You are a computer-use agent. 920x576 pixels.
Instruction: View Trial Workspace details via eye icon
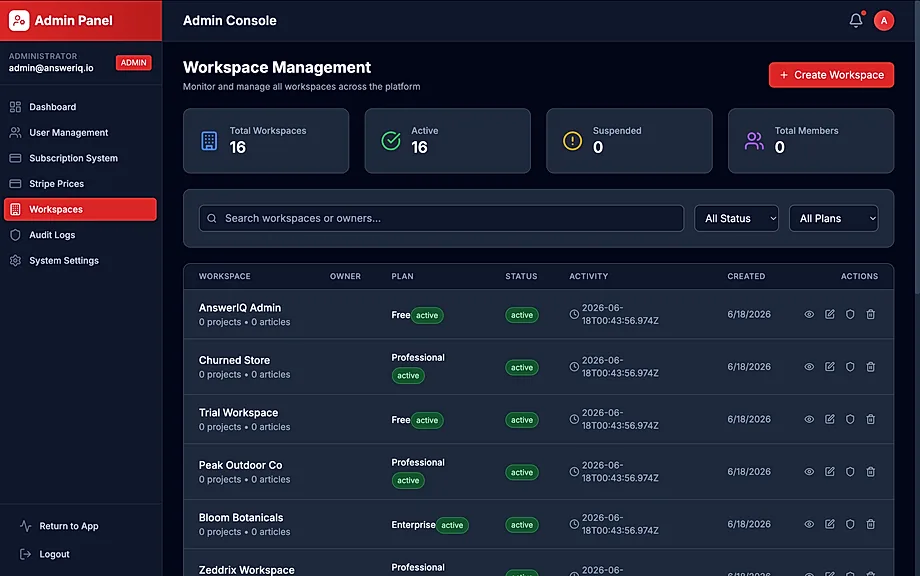[809, 419]
